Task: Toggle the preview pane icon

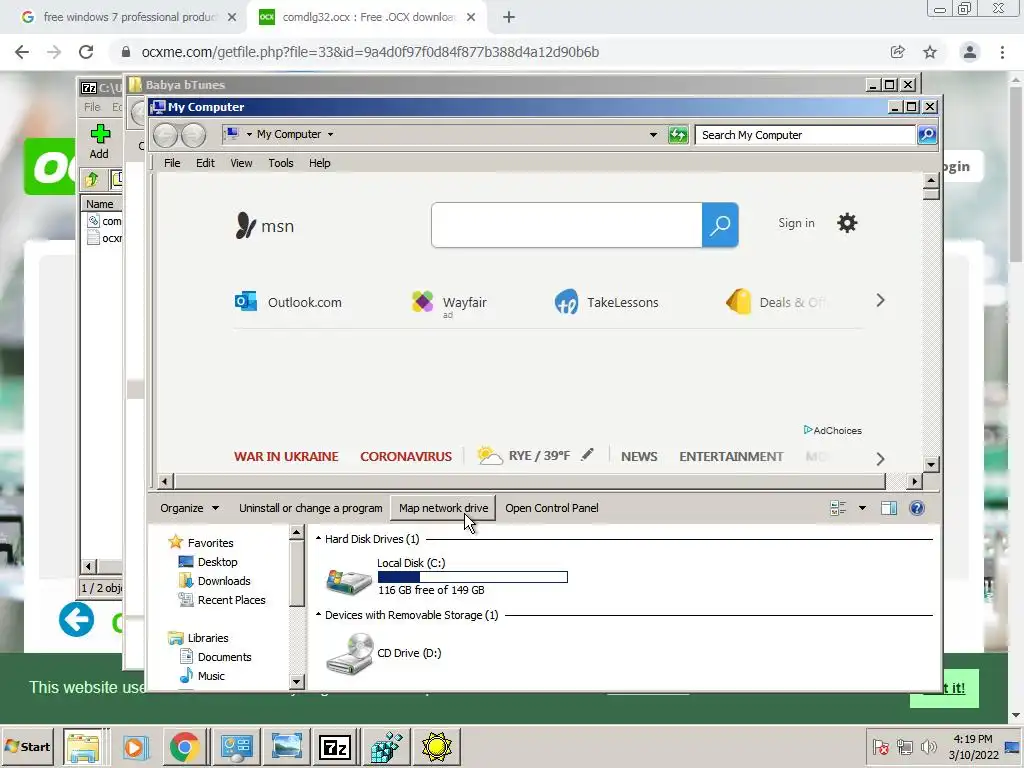Action: coord(889,508)
